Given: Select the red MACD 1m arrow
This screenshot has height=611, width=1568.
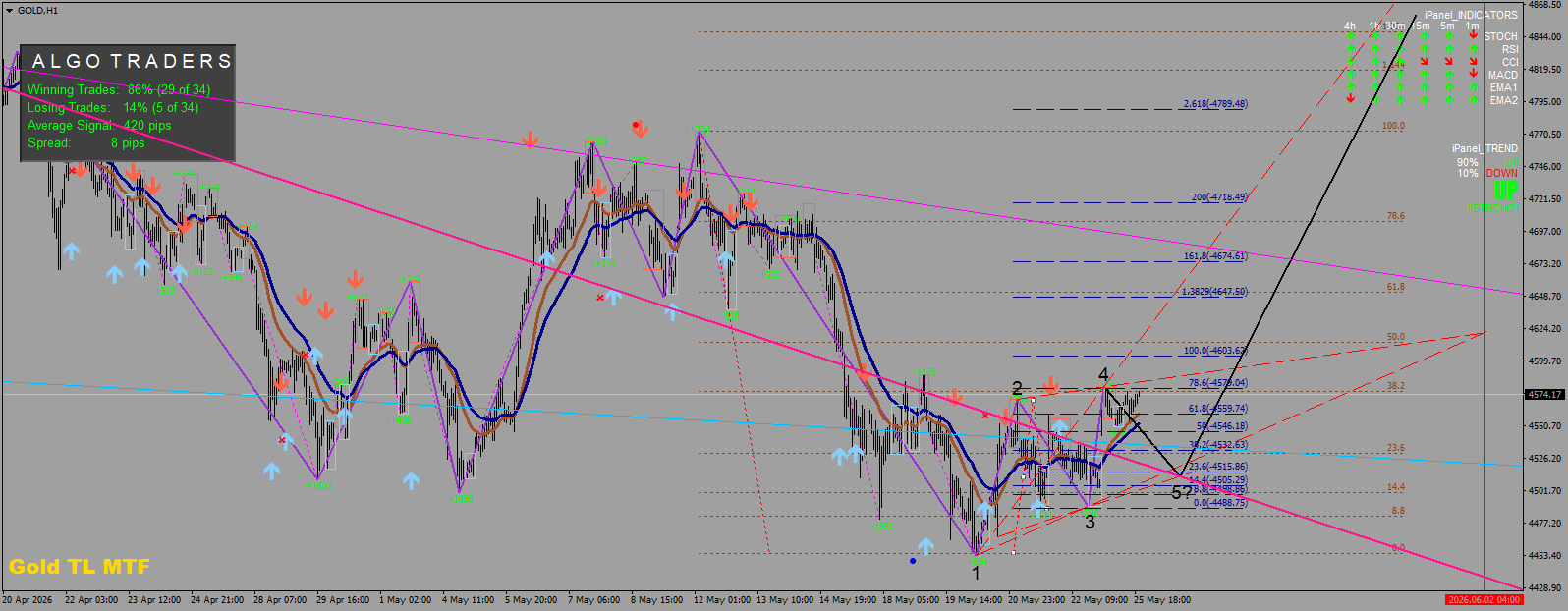Looking at the screenshot, I should pos(1473,73).
